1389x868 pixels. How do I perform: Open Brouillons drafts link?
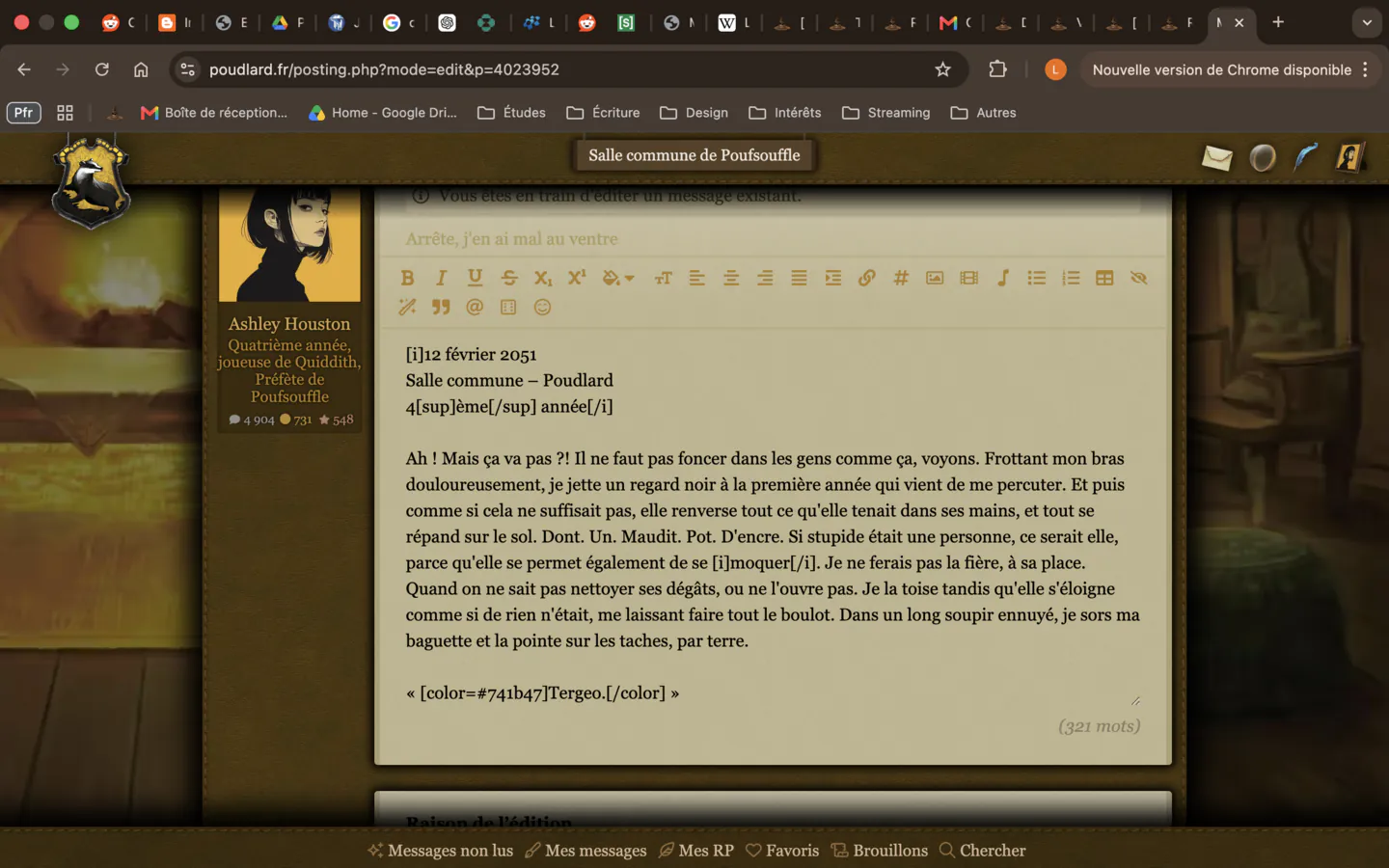click(880, 851)
